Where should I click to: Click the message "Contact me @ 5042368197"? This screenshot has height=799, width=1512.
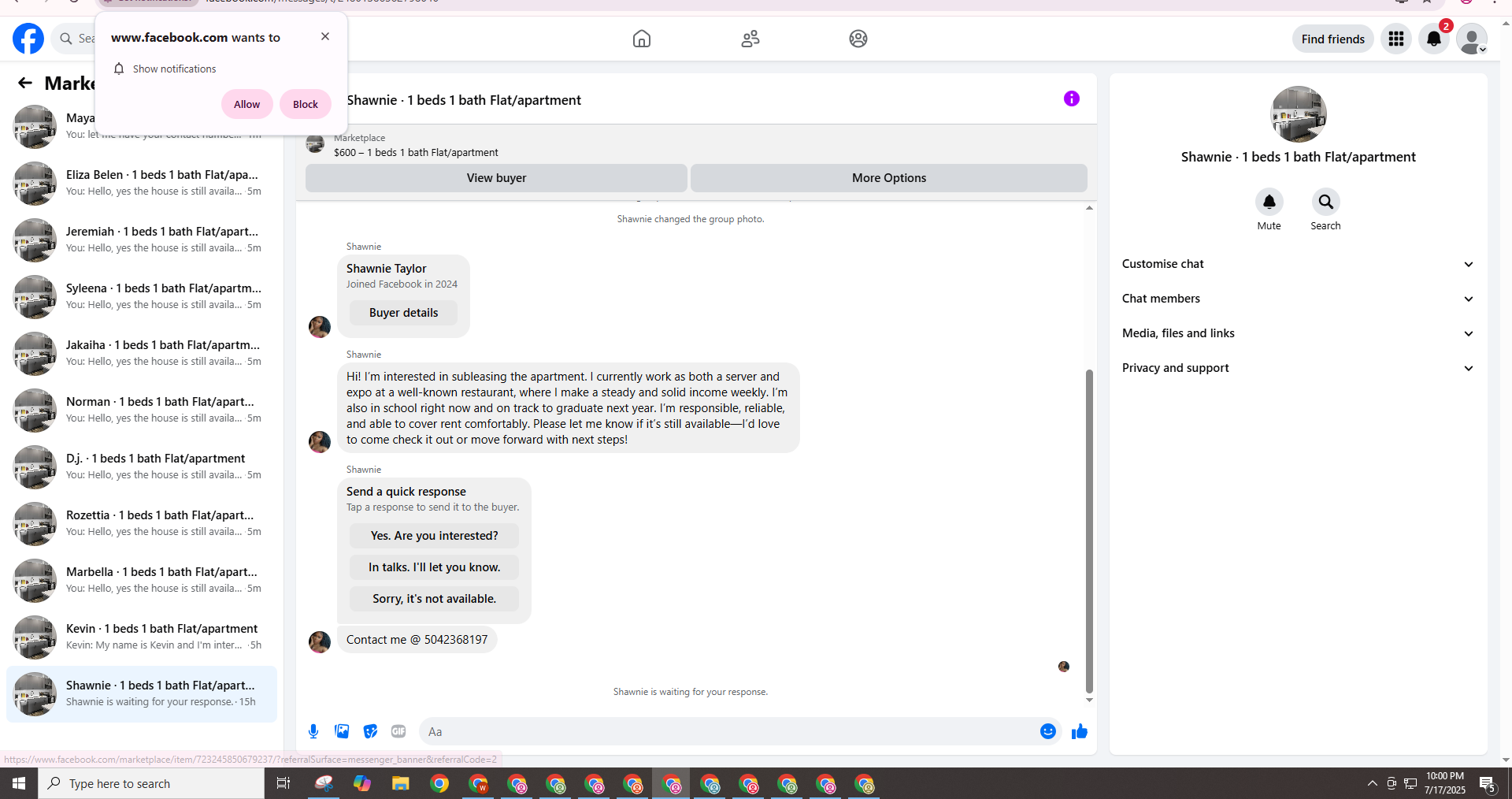[x=417, y=640]
